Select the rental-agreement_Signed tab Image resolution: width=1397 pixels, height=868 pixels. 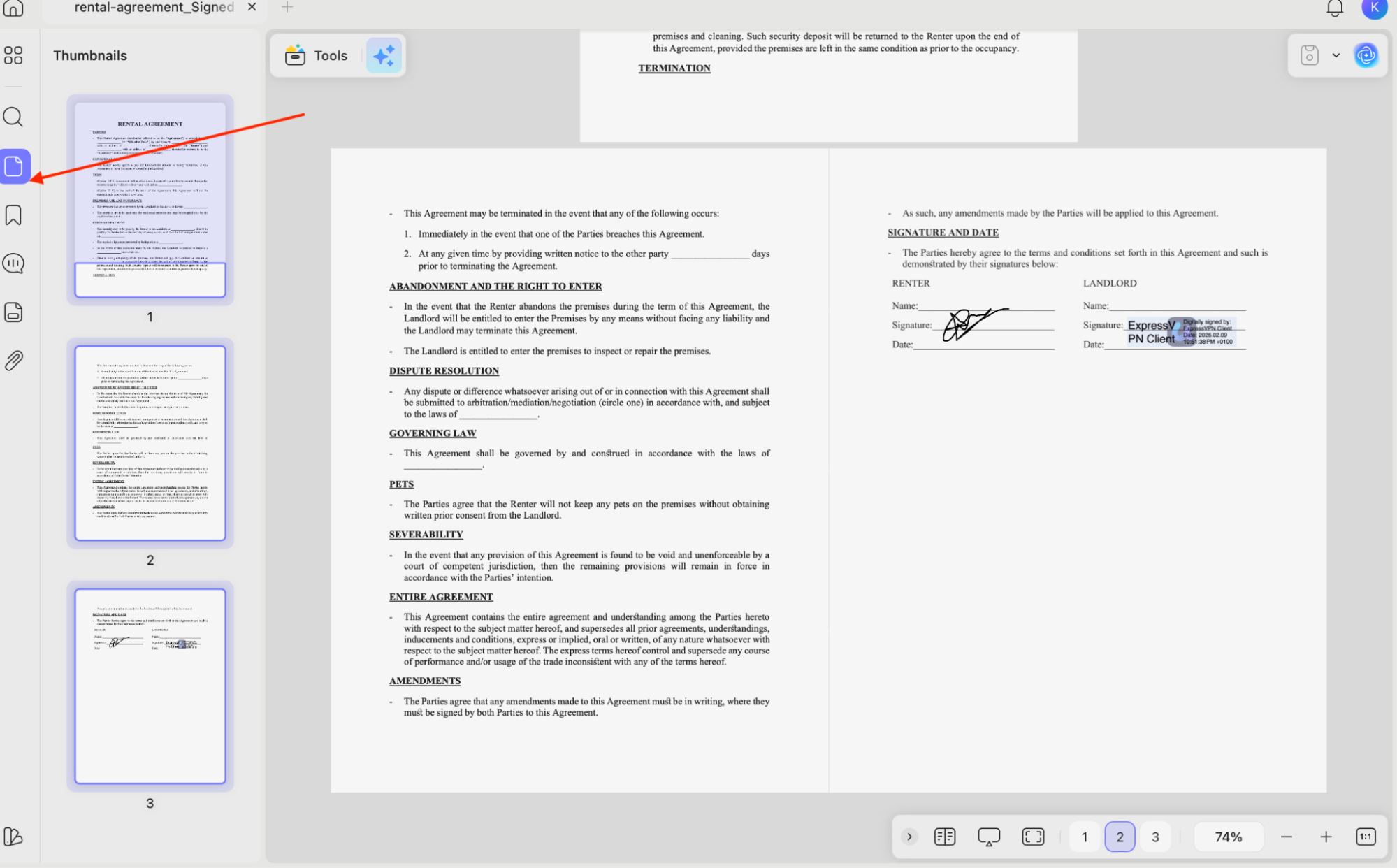tap(154, 7)
